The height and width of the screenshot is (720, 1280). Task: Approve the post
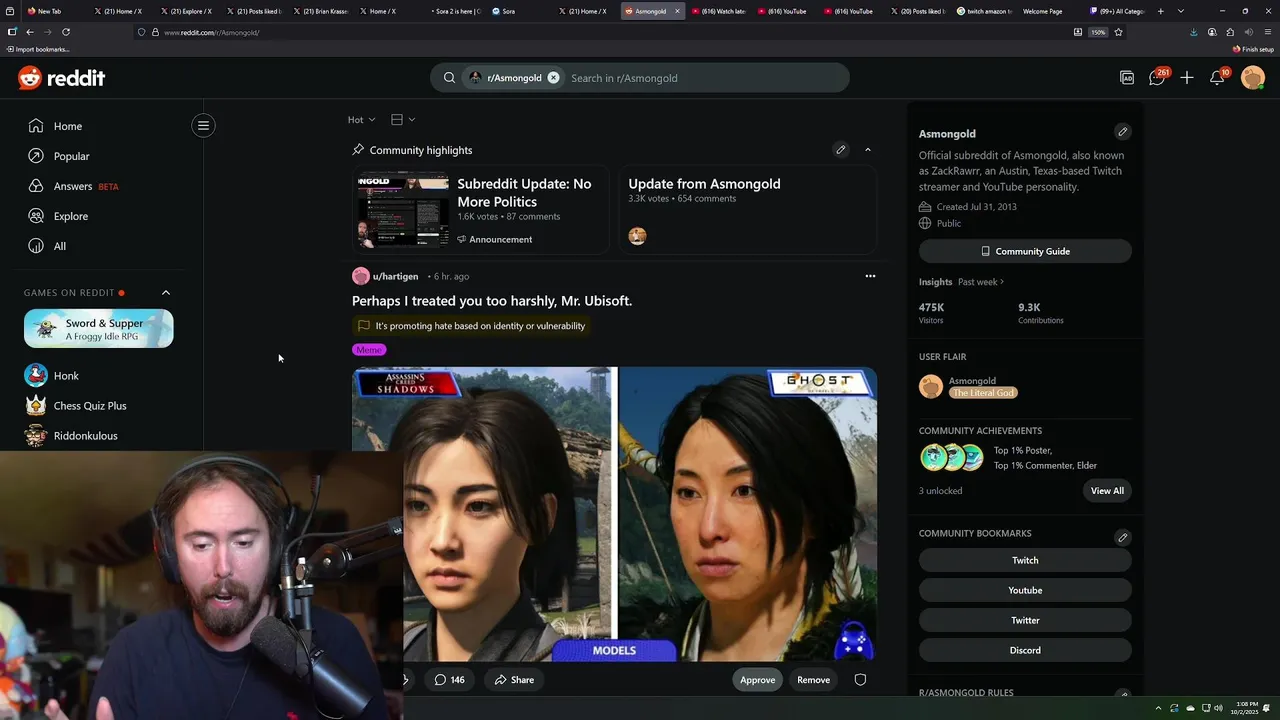pyautogui.click(x=757, y=680)
